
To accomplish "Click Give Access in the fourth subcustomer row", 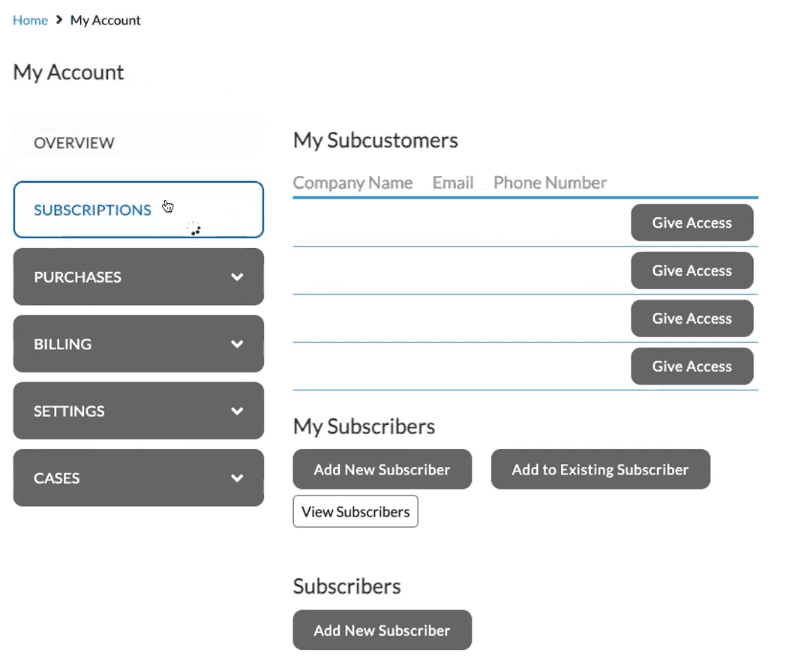I will [692, 367].
